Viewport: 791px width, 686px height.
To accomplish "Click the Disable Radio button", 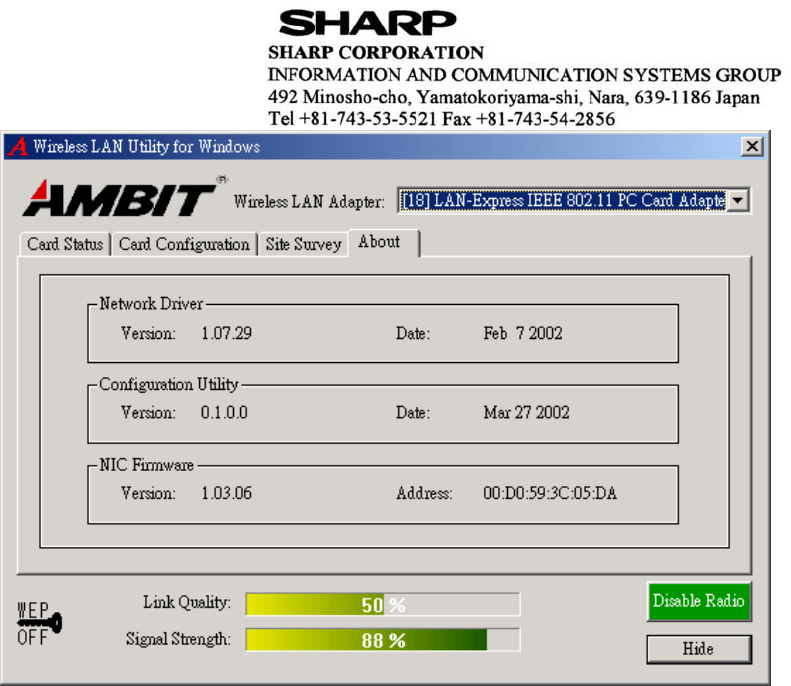I will [699, 601].
